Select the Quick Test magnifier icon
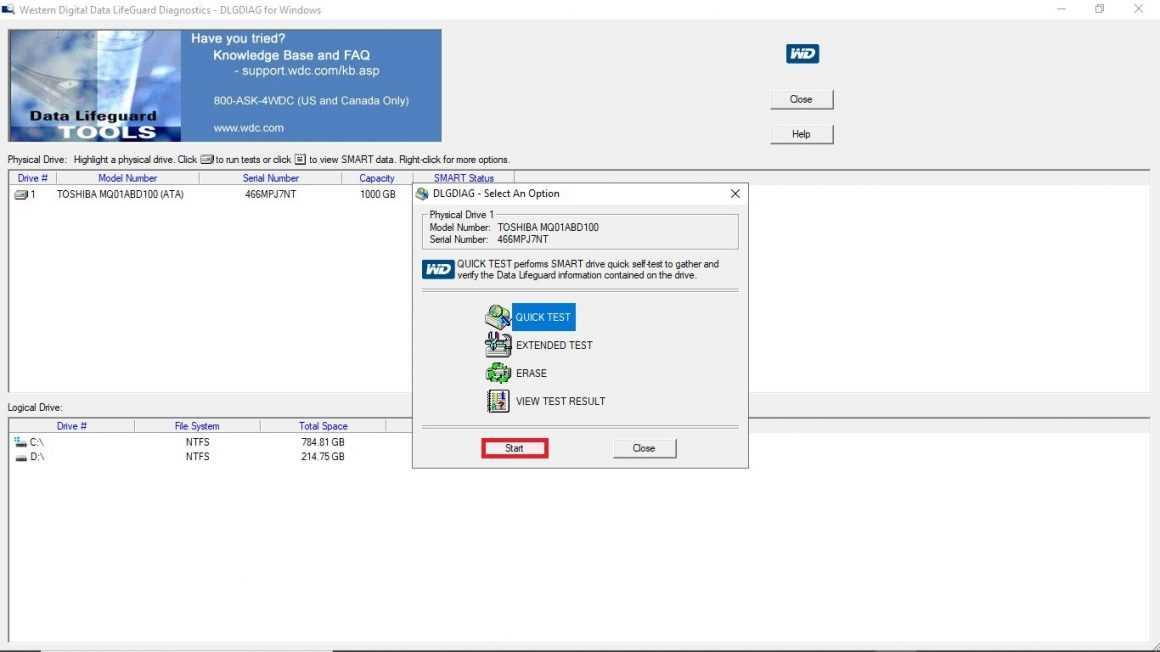Screen dimensions: 1160x652 [498, 317]
